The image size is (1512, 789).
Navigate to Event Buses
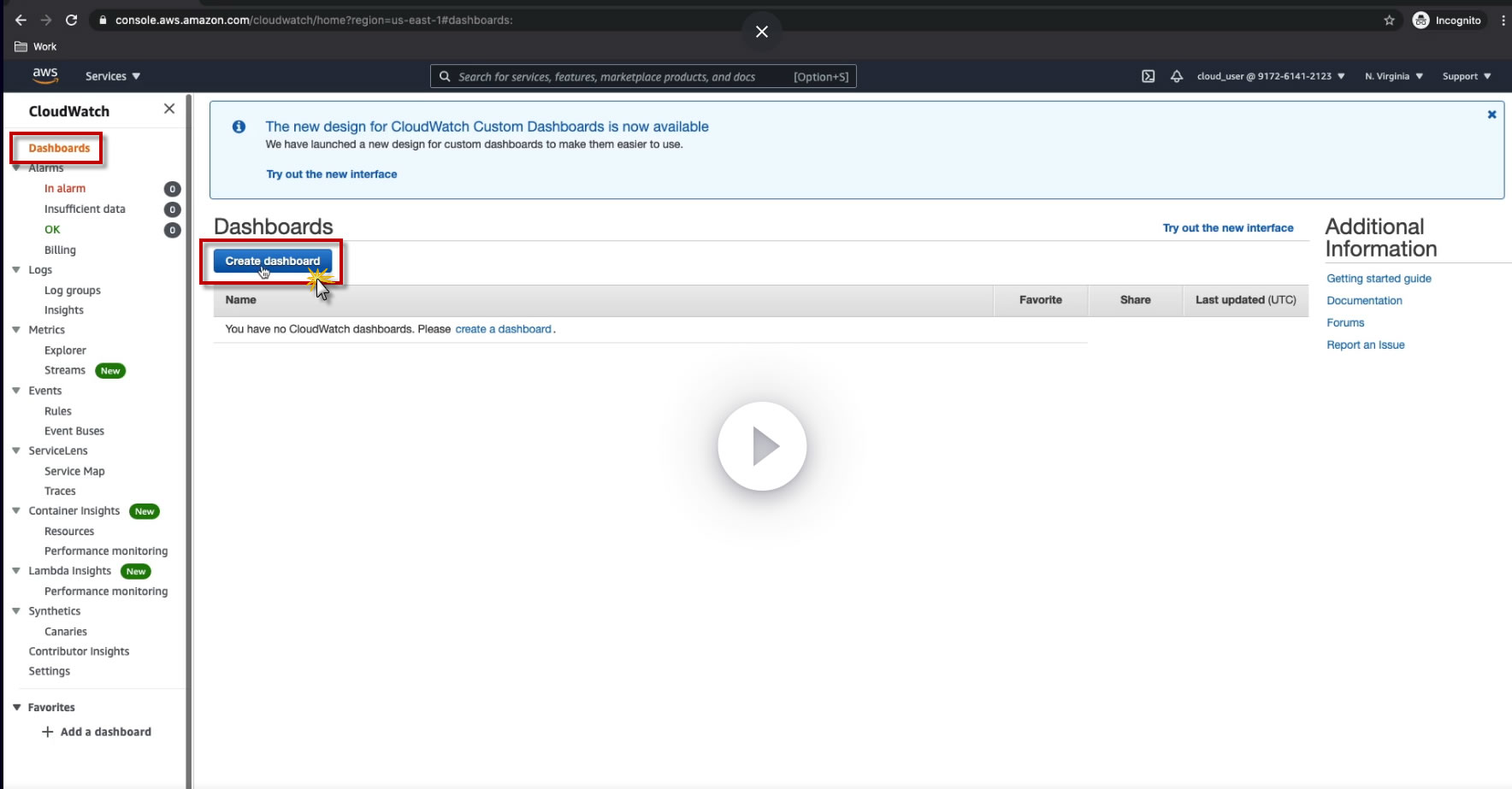[74, 431]
